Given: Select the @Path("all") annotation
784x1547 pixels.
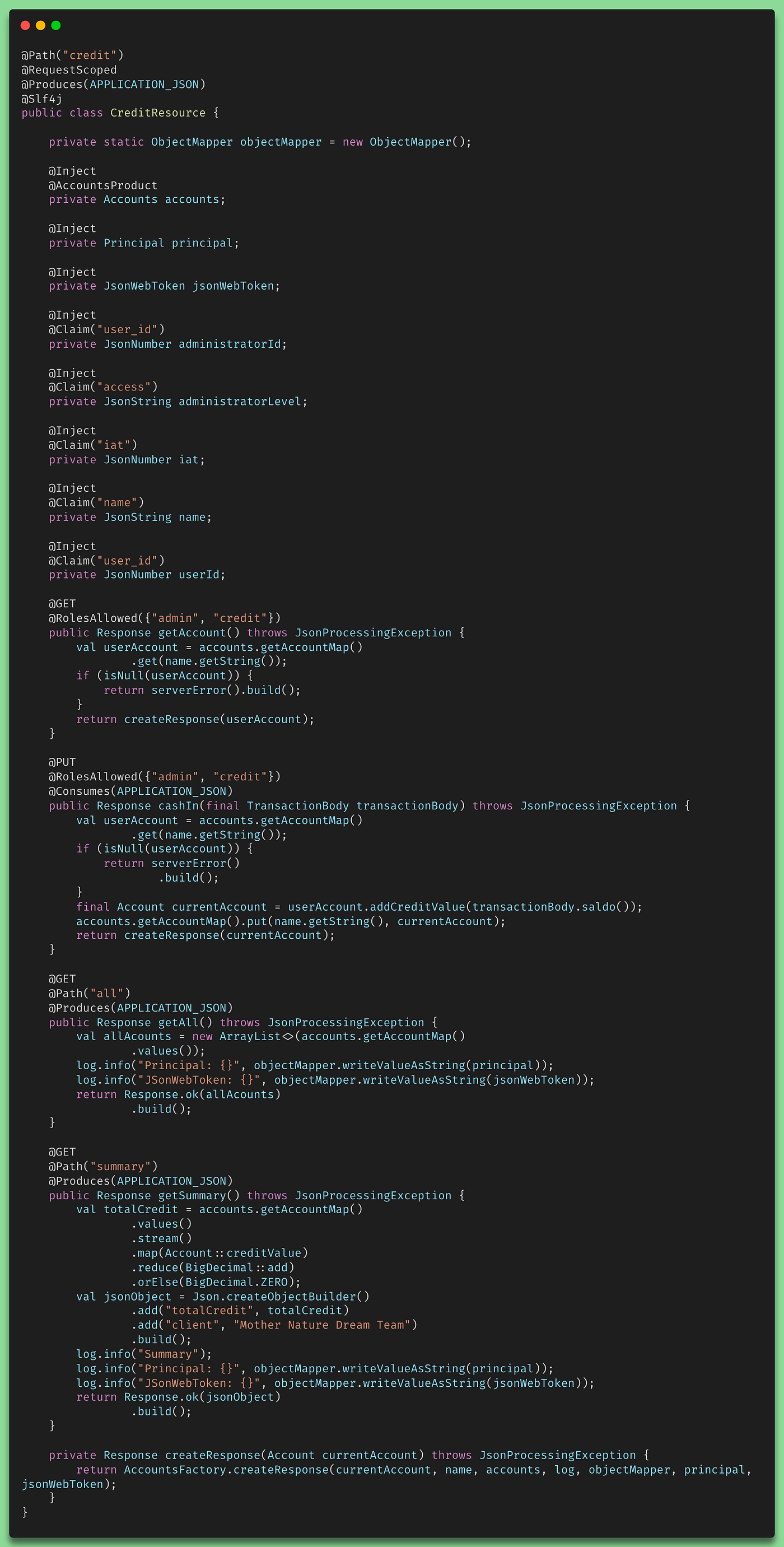Looking at the screenshot, I should 90,993.
